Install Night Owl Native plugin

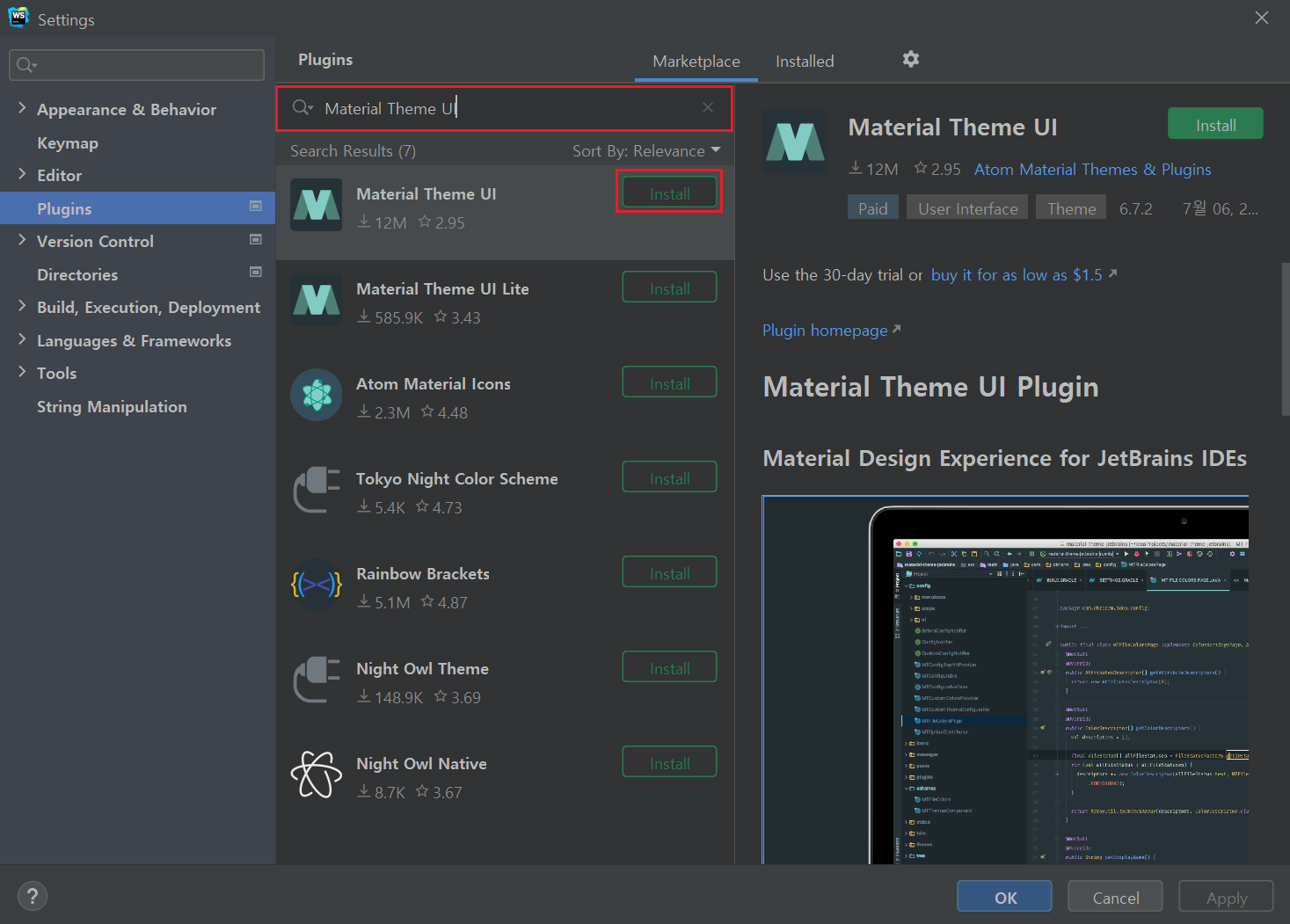tap(669, 763)
